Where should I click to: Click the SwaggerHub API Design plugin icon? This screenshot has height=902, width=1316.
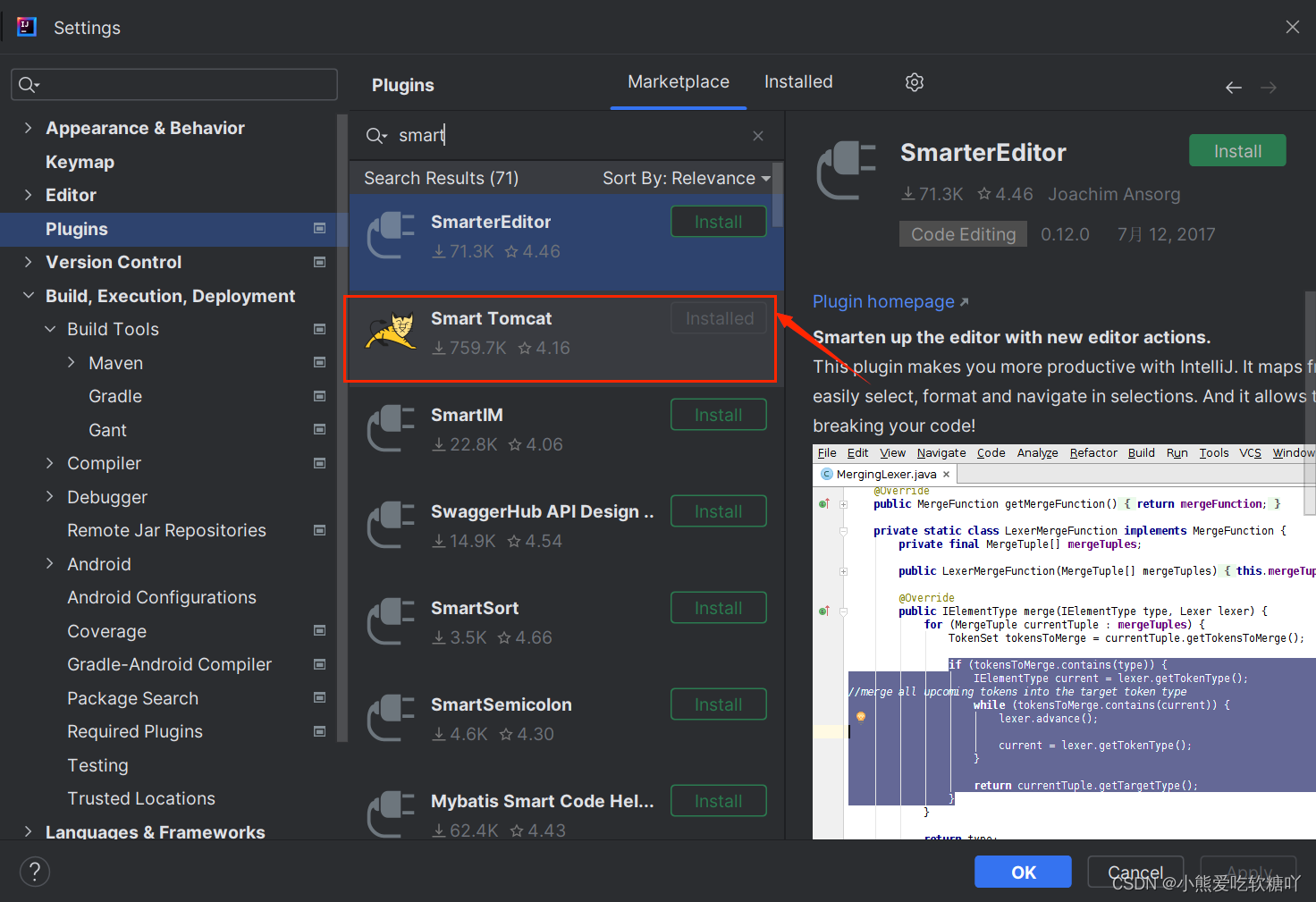pyautogui.click(x=391, y=525)
